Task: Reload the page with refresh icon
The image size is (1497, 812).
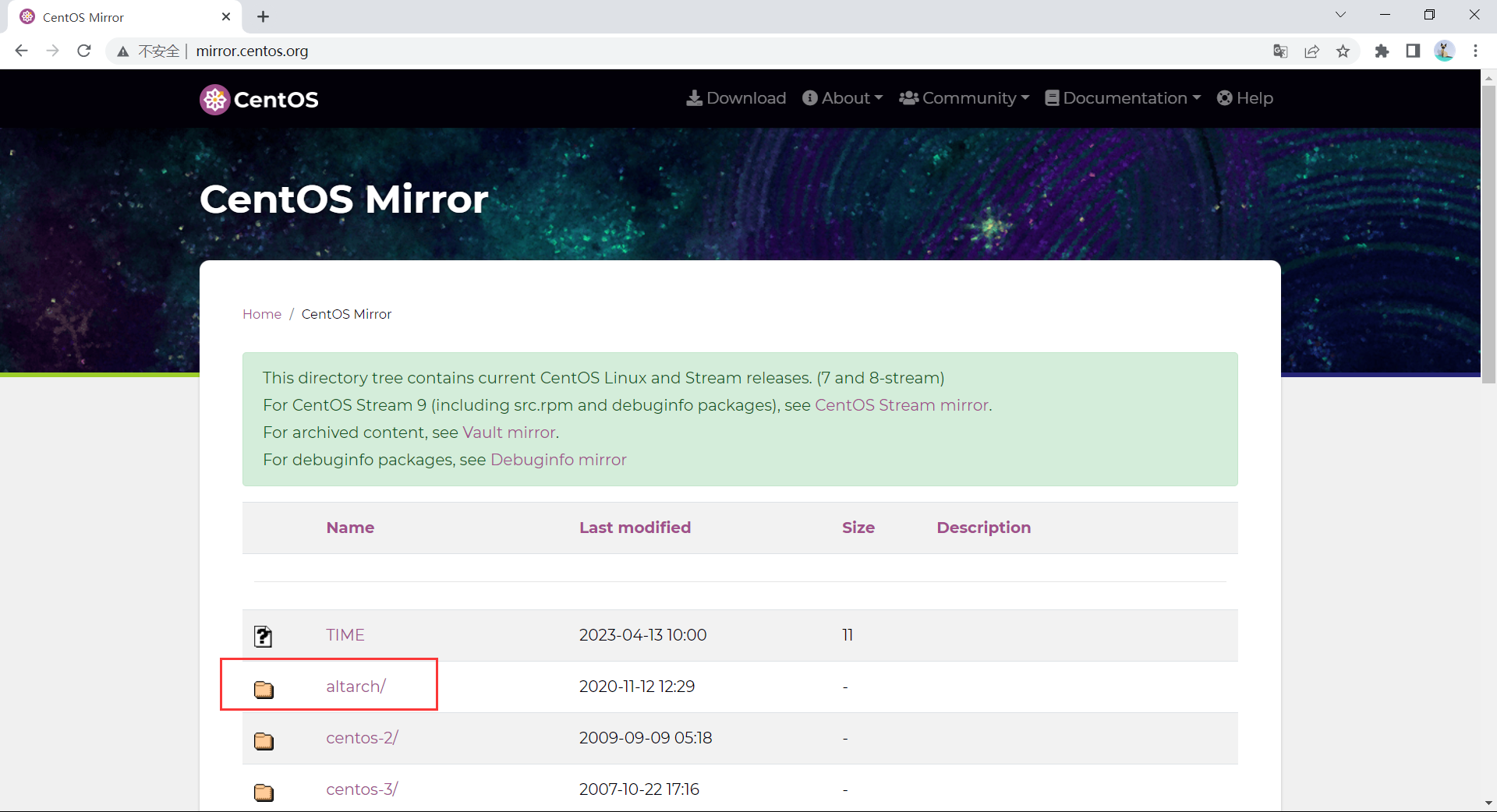Action: [84, 51]
